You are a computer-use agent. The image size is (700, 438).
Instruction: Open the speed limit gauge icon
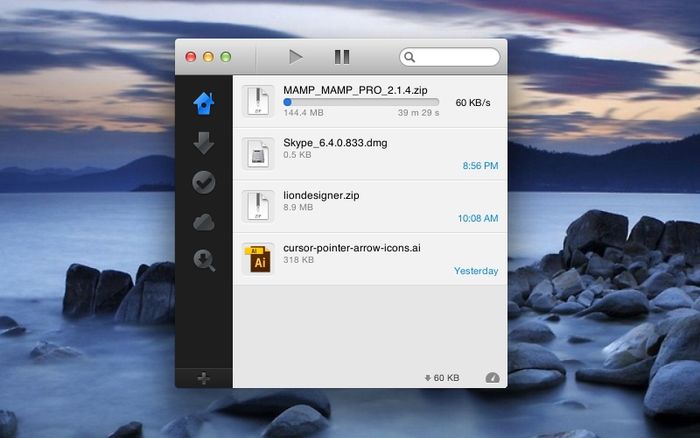(492, 378)
